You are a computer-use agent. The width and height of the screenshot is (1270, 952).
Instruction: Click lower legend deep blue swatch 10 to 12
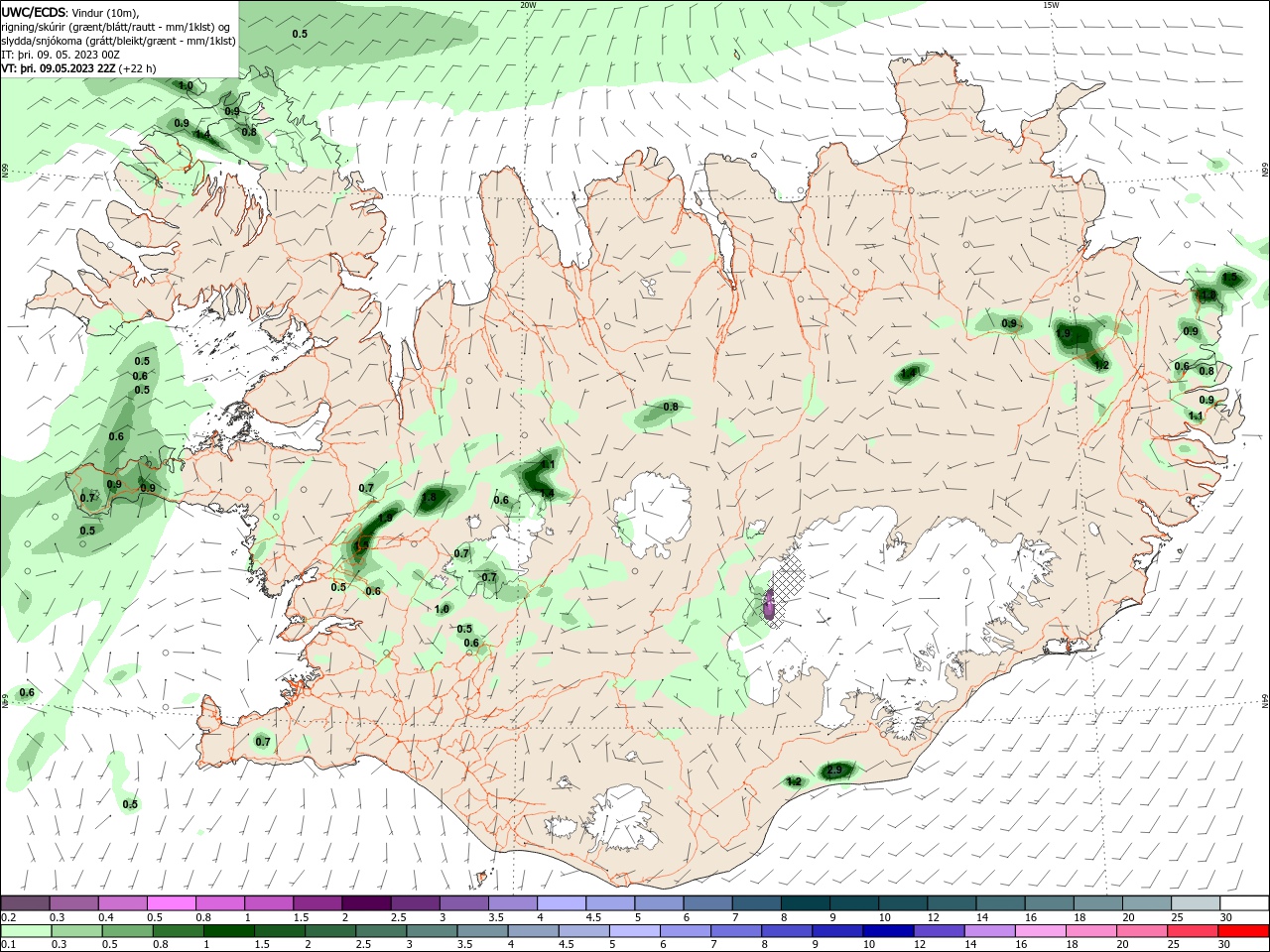point(887,931)
